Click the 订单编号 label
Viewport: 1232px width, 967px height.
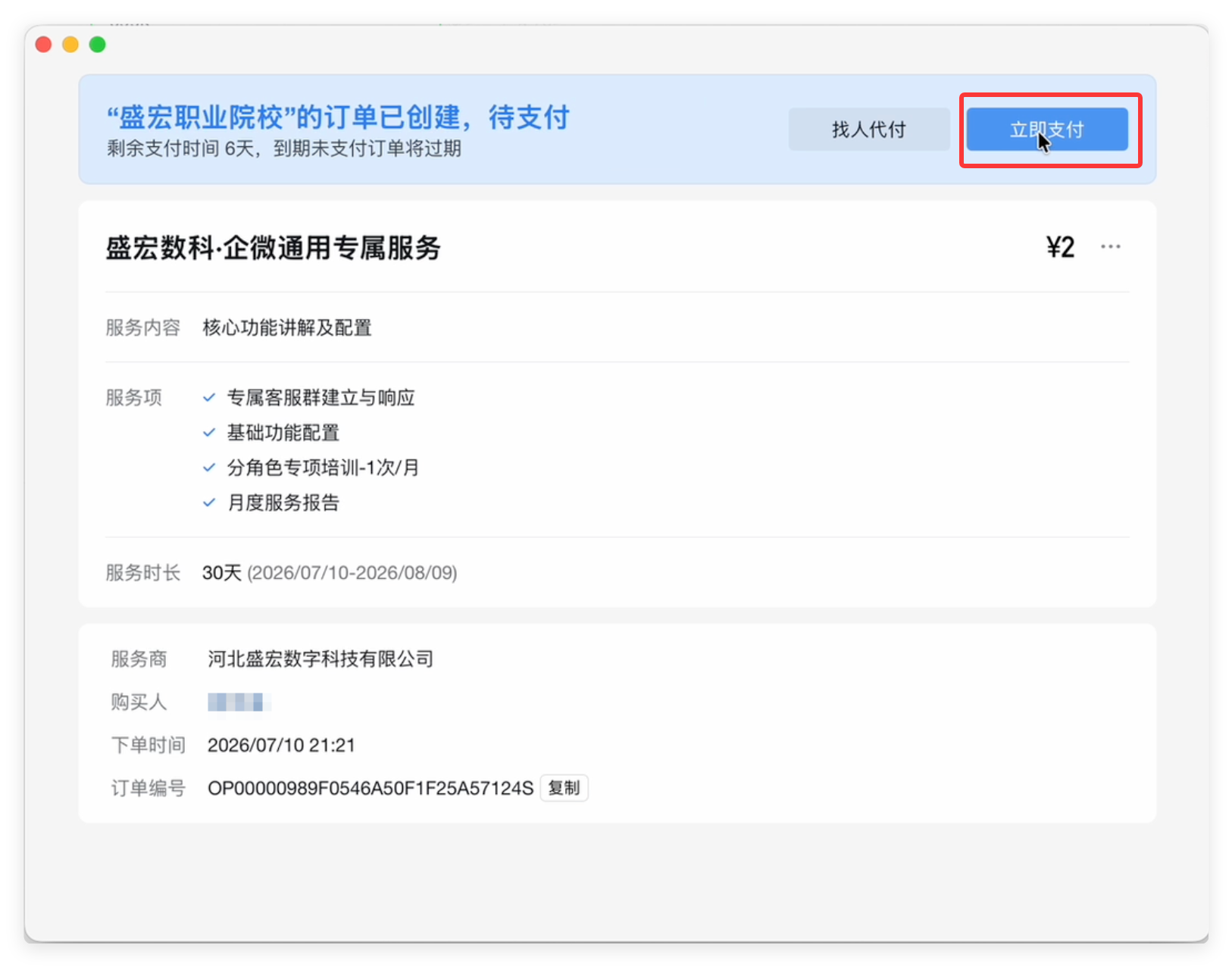tap(148, 789)
